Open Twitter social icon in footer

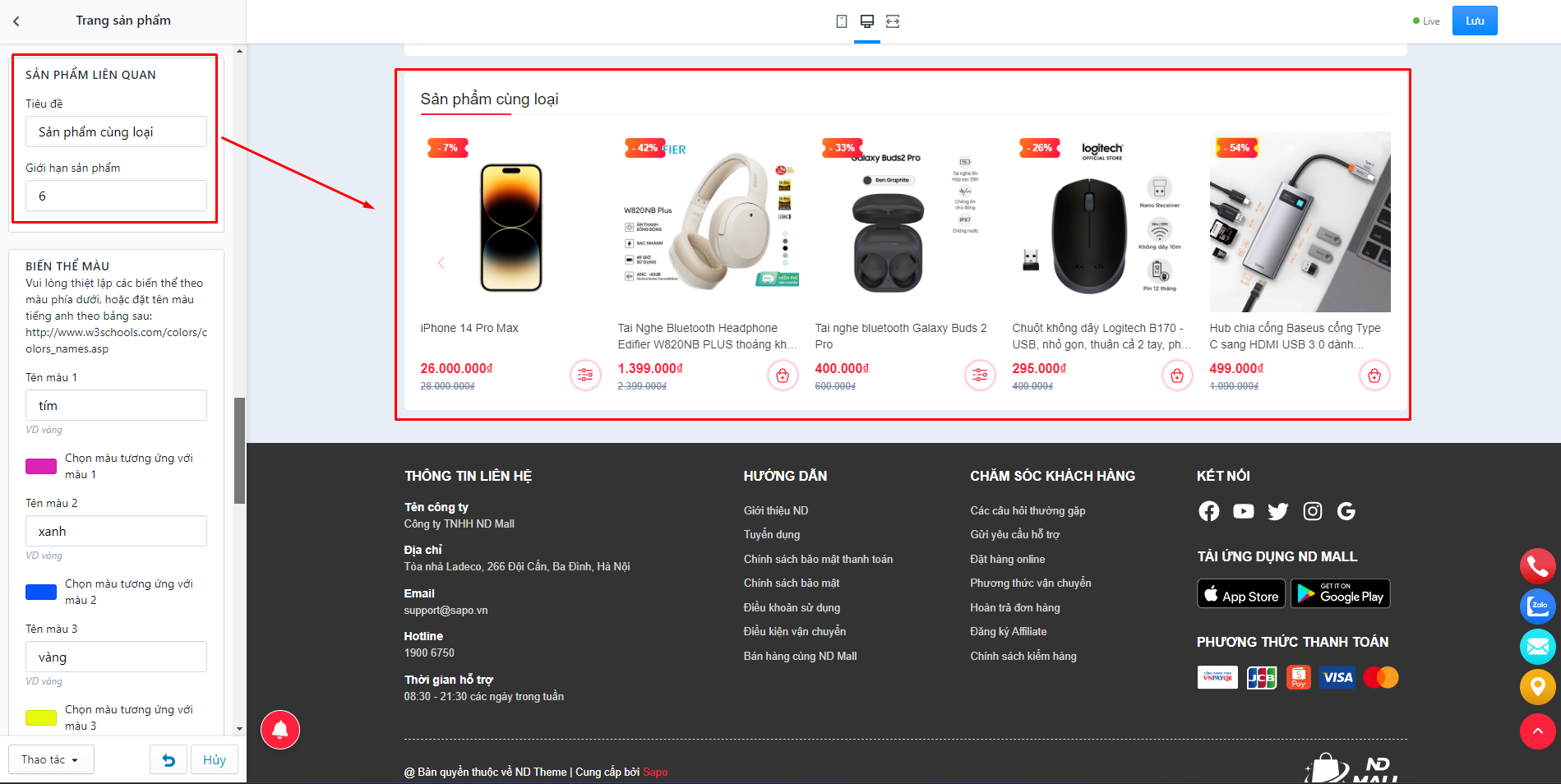1278,511
